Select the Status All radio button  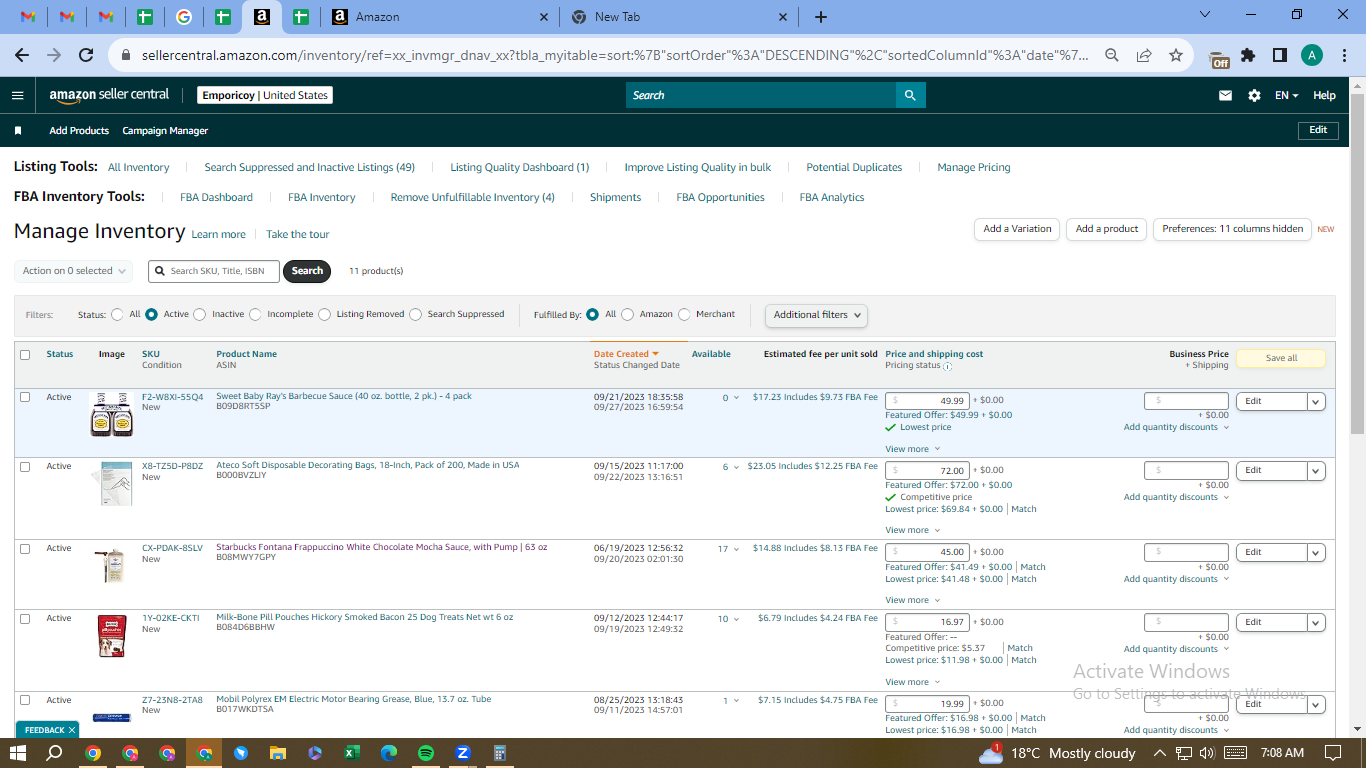click(118, 314)
